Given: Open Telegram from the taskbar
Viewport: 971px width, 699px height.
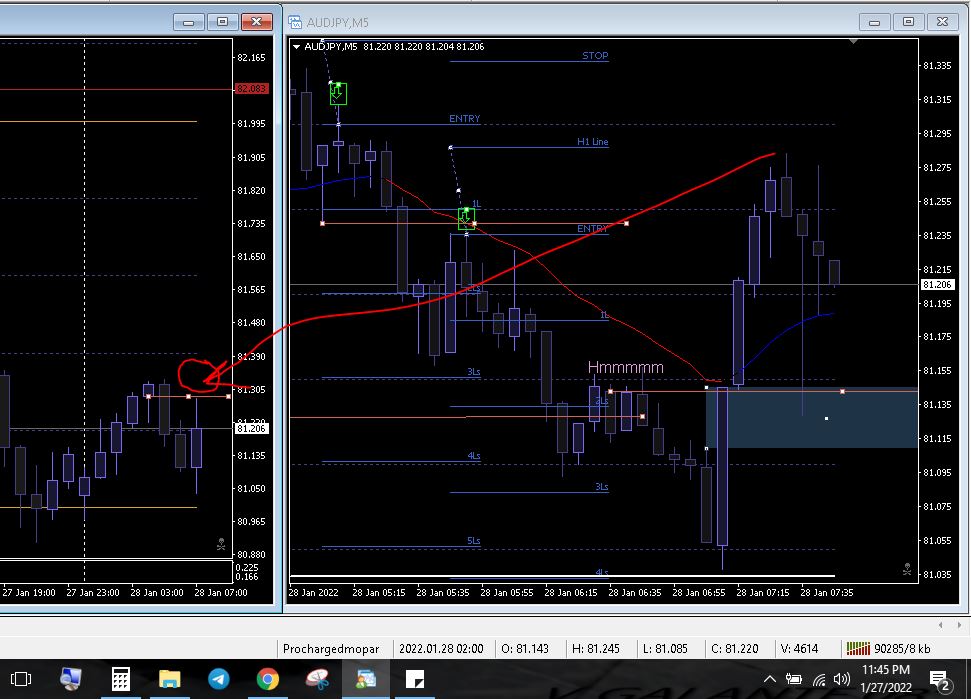Looking at the screenshot, I should [x=218, y=679].
